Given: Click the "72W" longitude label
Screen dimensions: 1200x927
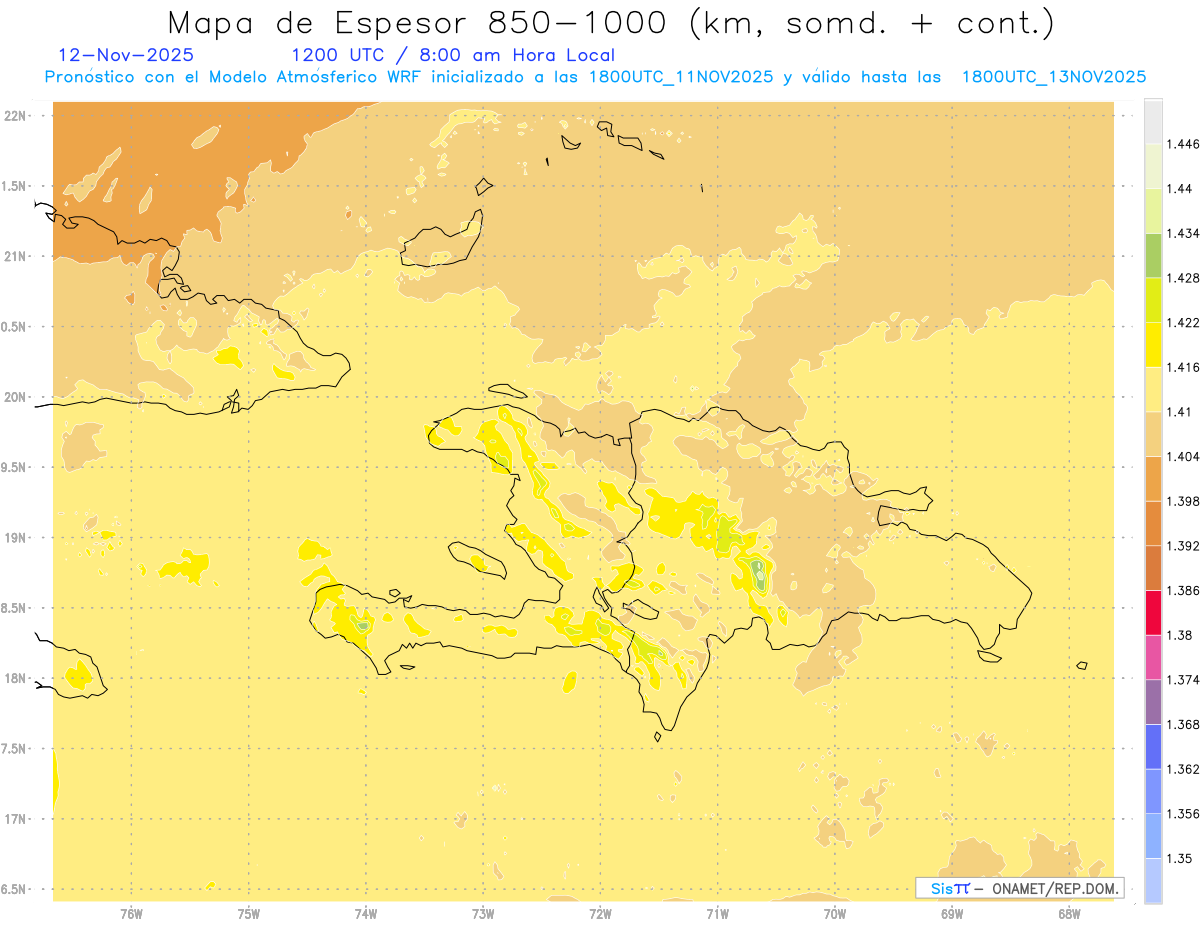Looking at the screenshot, I should [600, 913].
